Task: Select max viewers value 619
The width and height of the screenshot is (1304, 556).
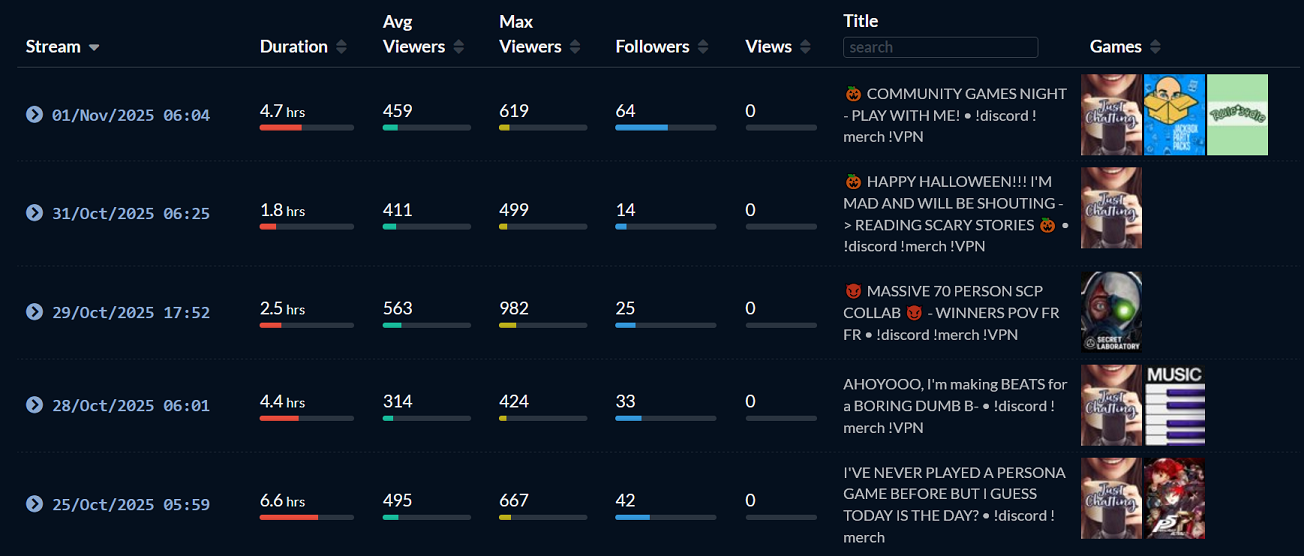Action: pos(514,111)
